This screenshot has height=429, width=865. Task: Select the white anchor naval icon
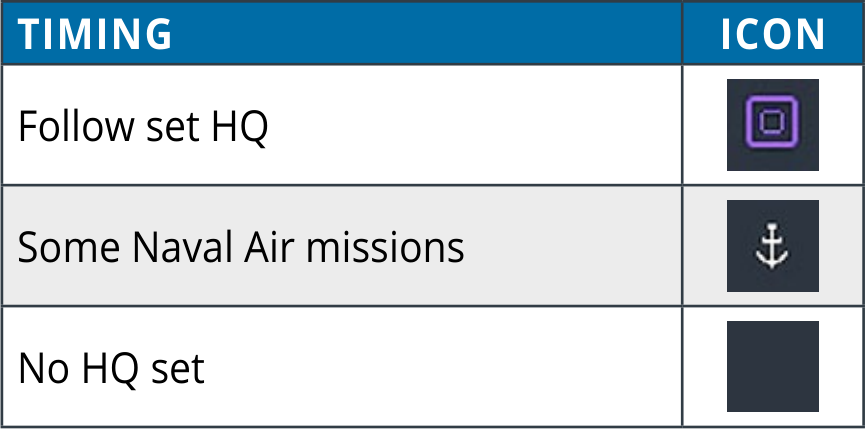pos(772,248)
